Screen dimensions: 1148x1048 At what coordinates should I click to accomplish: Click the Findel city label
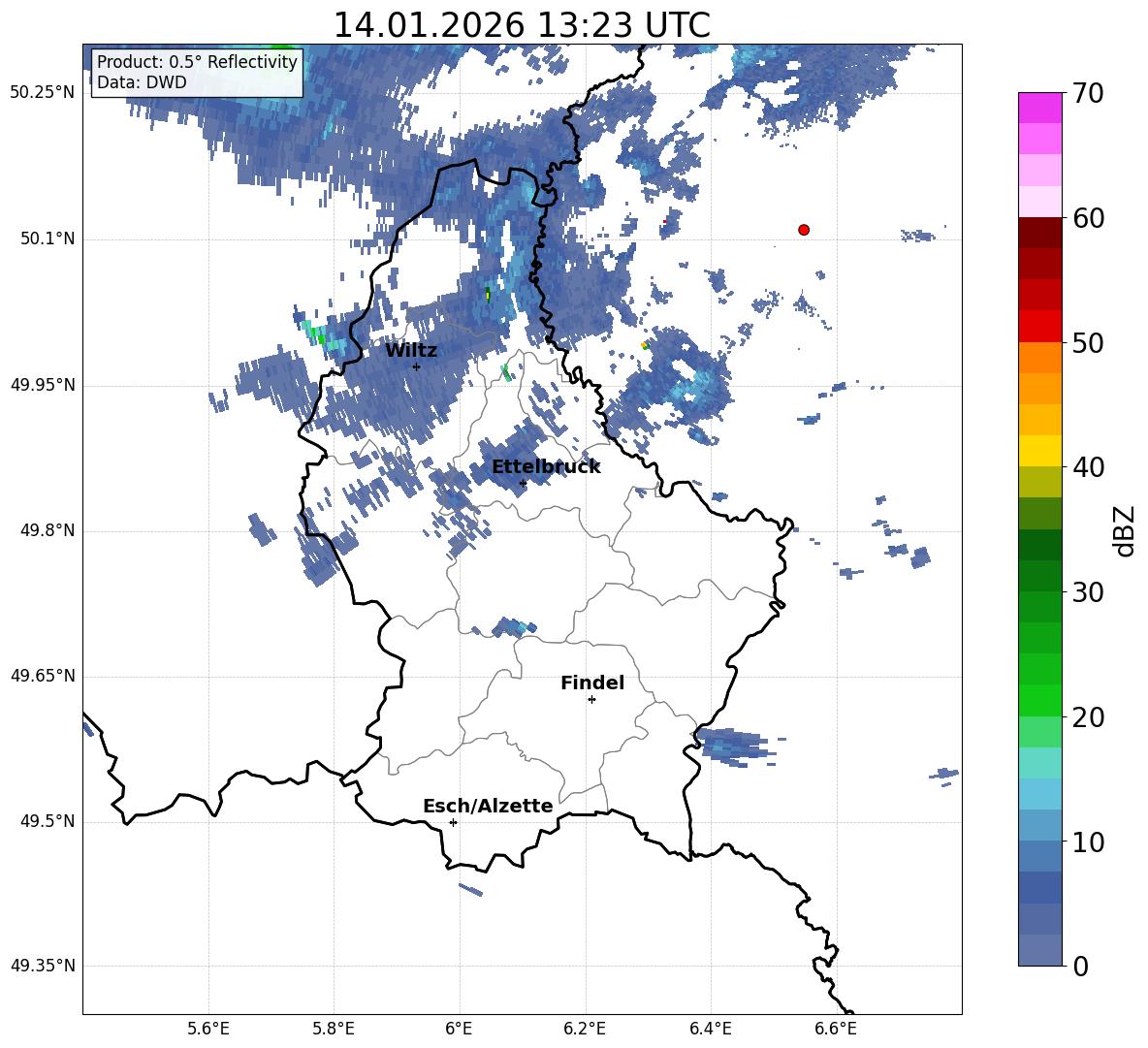tap(592, 683)
